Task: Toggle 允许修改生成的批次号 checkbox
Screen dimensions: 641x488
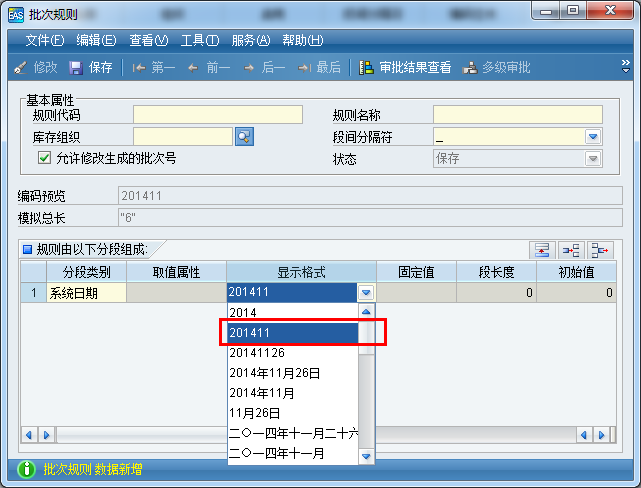Action: tap(44, 158)
